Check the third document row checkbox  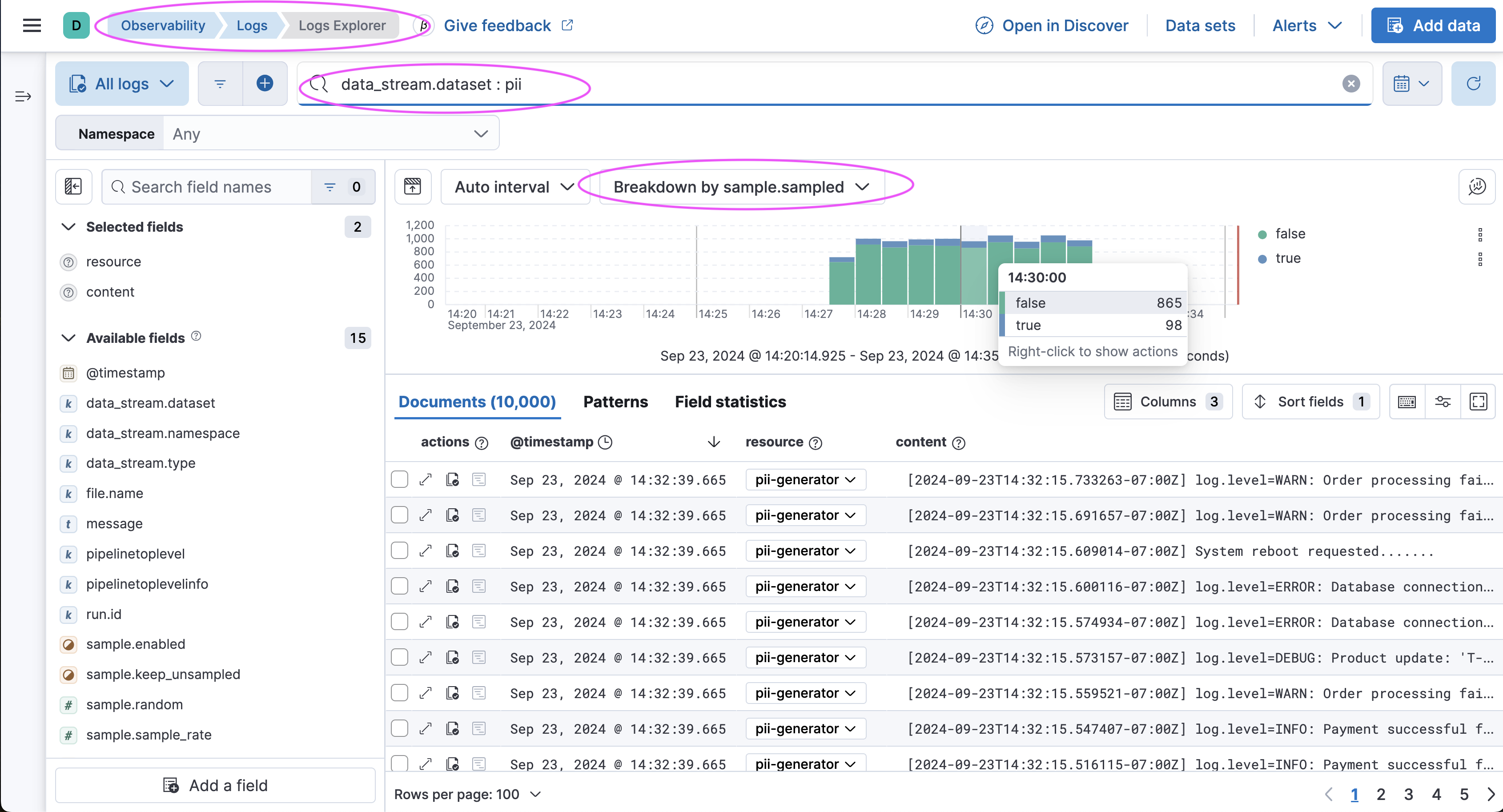tap(400, 551)
